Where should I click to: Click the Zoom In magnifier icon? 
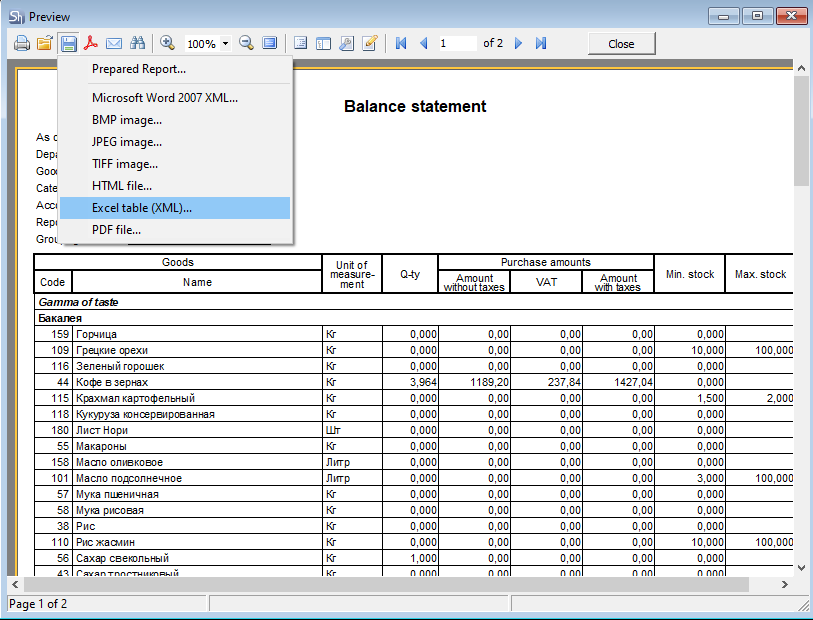tap(167, 43)
